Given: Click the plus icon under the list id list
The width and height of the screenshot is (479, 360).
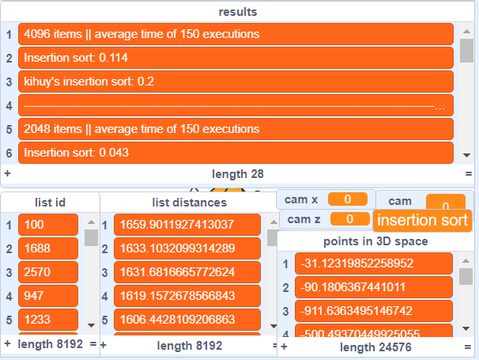Looking at the screenshot, I should tap(7, 344).
